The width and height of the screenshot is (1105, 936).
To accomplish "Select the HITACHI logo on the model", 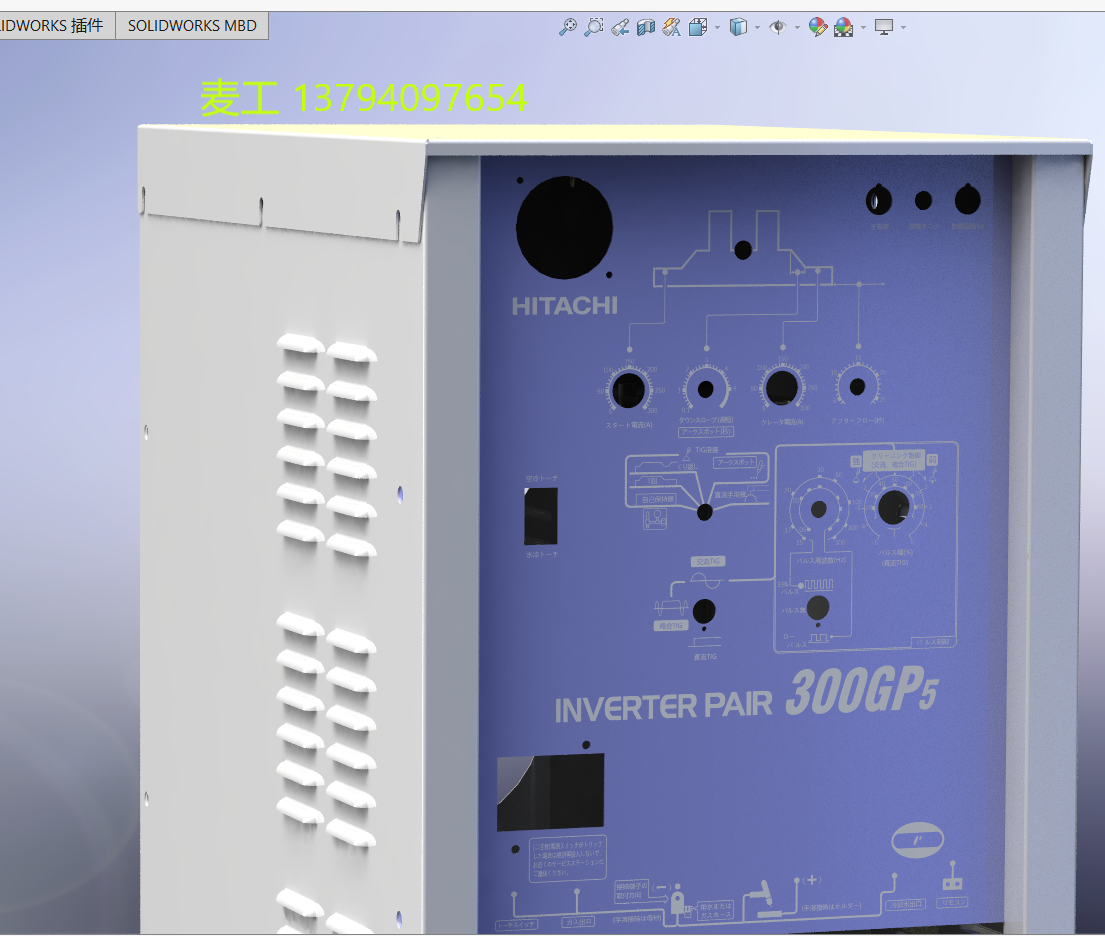I will pos(564,306).
